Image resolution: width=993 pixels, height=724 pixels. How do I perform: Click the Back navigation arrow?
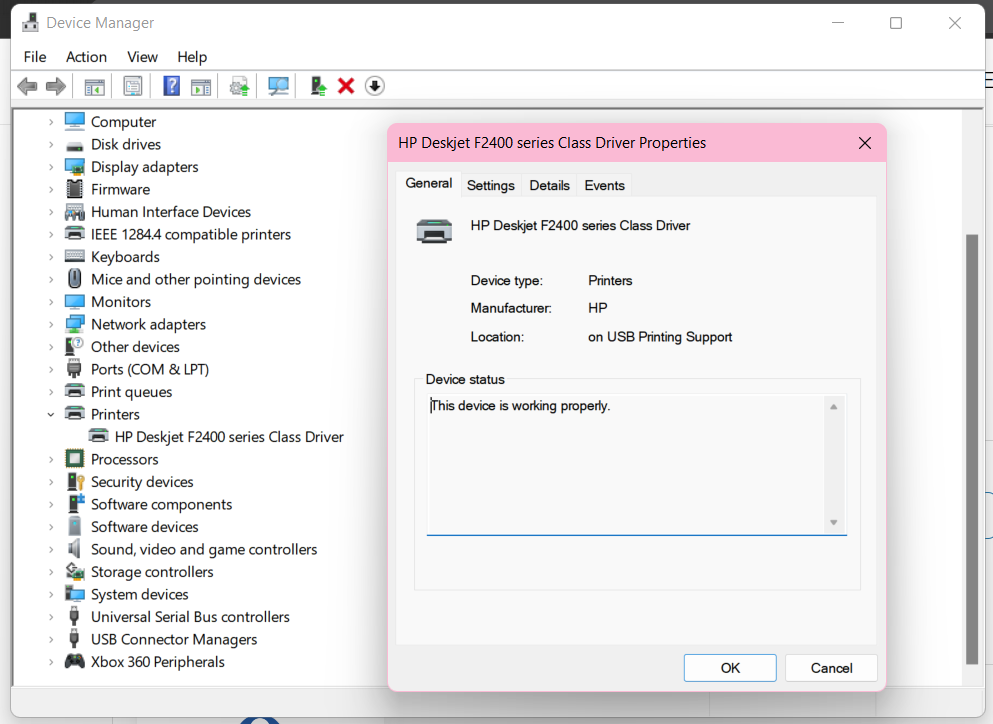pos(27,86)
